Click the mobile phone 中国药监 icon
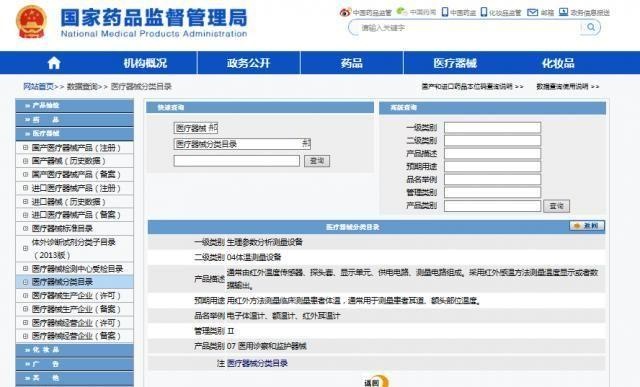Viewport: 640px width, 387px height. click(x=445, y=12)
